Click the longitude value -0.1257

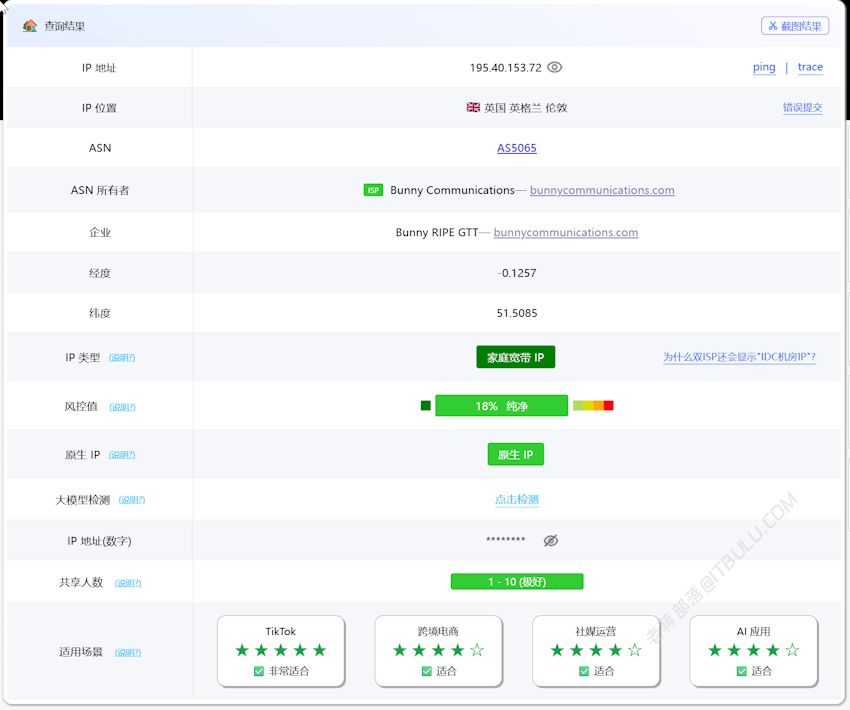pyautogui.click(x=517, y=273)
